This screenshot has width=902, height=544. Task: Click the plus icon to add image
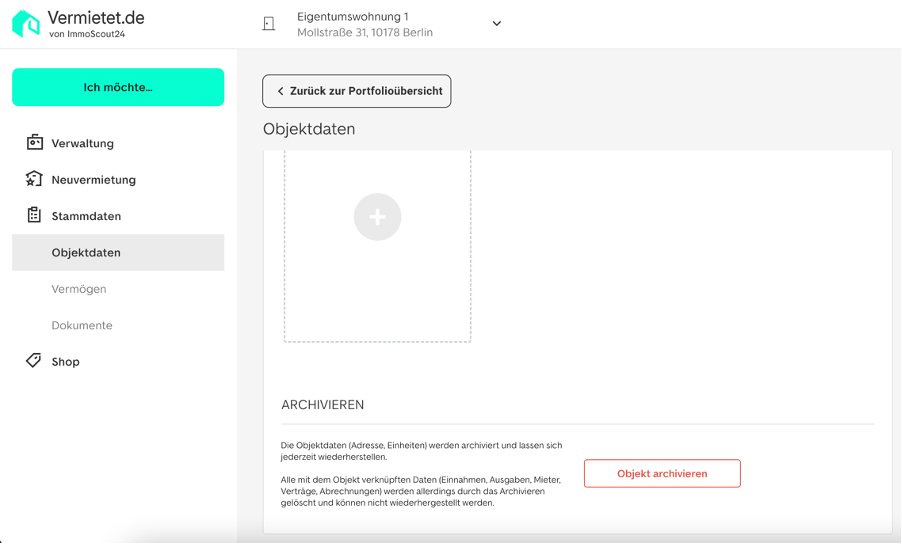point(377,217)
